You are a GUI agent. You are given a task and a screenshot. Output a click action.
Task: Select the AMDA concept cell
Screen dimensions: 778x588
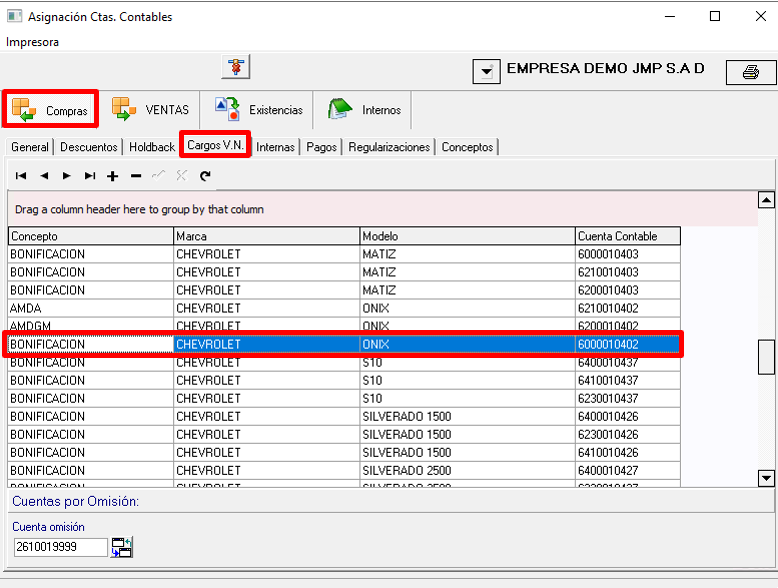click(x=91, y=308)
